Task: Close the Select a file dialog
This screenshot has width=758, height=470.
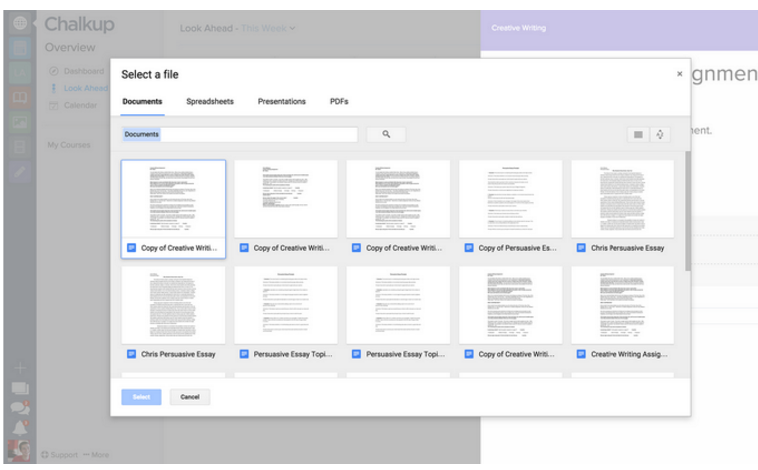Action: click(x=679, y=74)
